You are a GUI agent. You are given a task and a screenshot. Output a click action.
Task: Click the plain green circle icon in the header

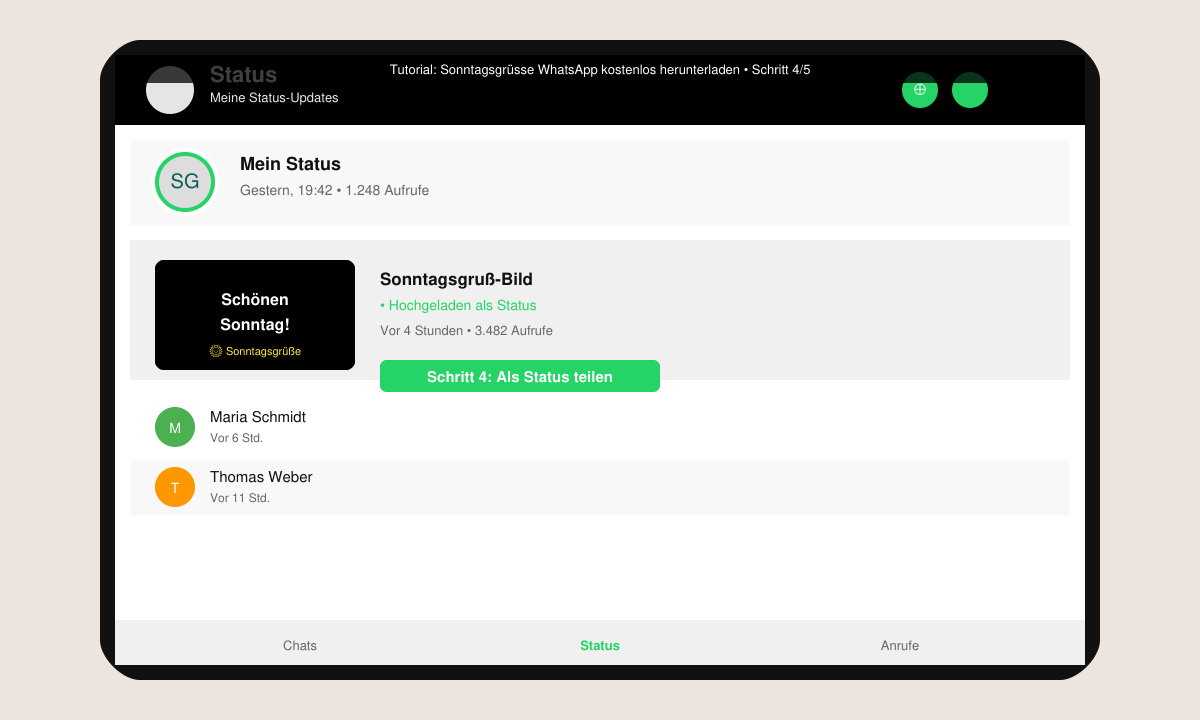pyautogui.click(x=970, y=90)
